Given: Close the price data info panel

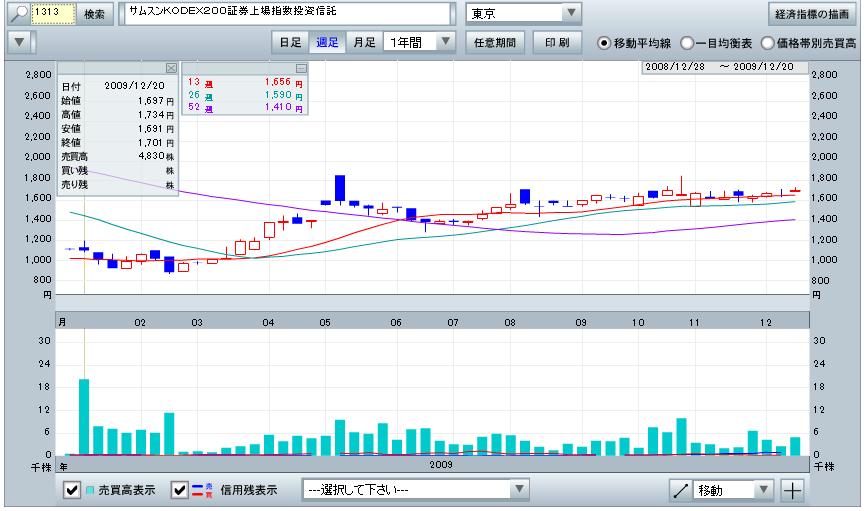Looking at the screenshot, I should pyautogui.click(x=171, y=67).
